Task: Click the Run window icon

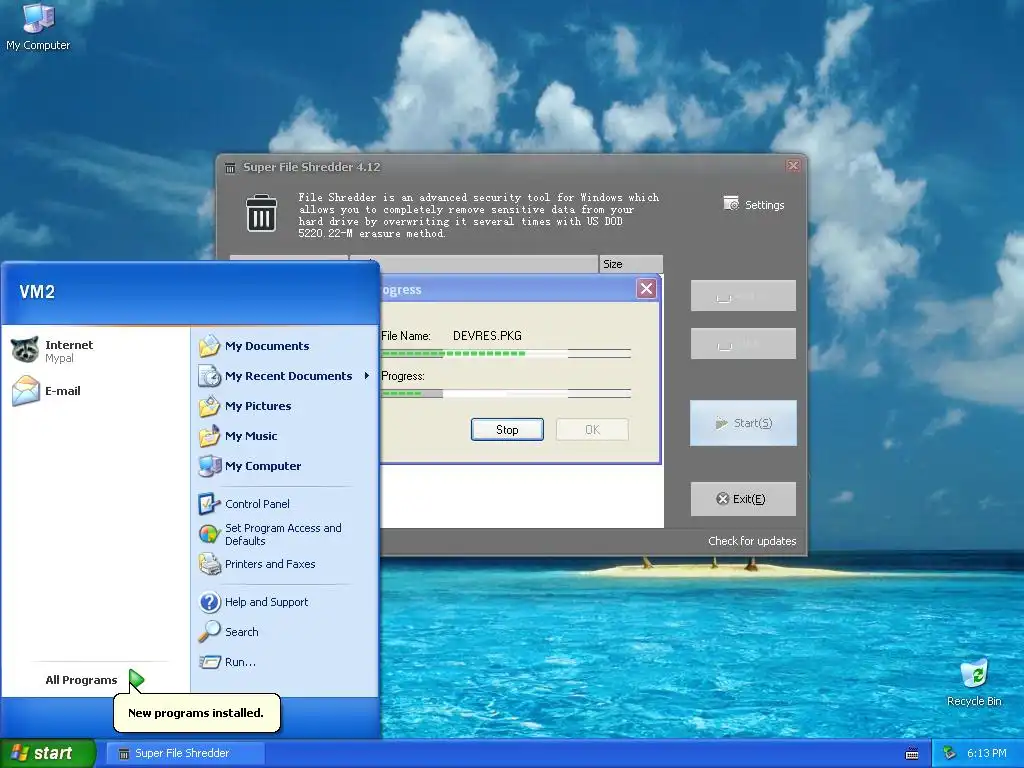Action: (x=210, y=662)
